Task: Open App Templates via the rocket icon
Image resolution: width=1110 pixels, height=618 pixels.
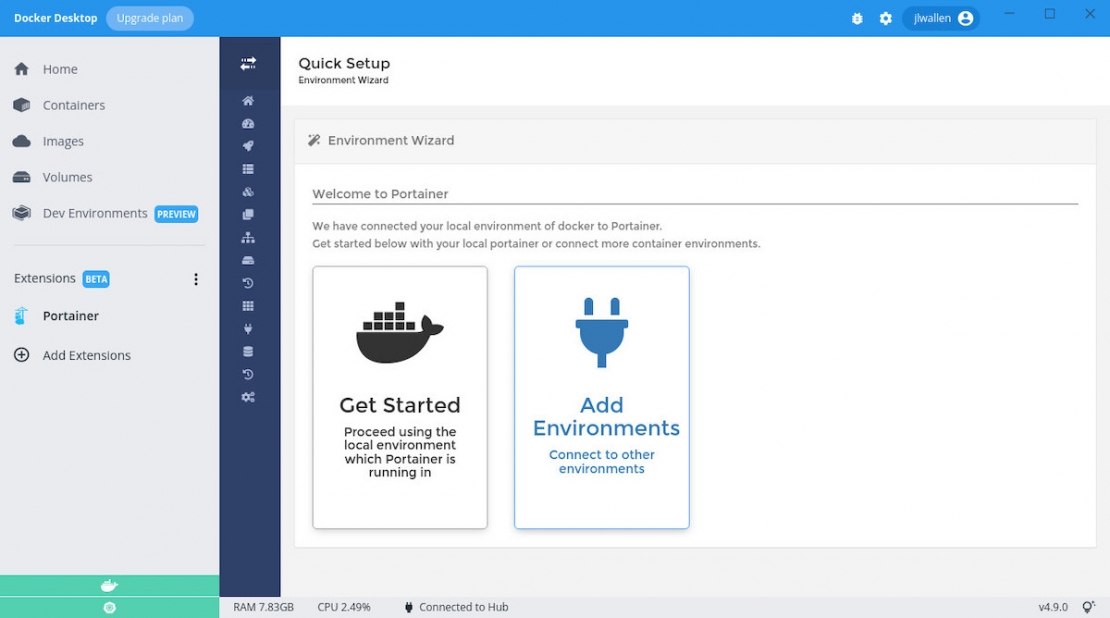Action: coord(248,146)
